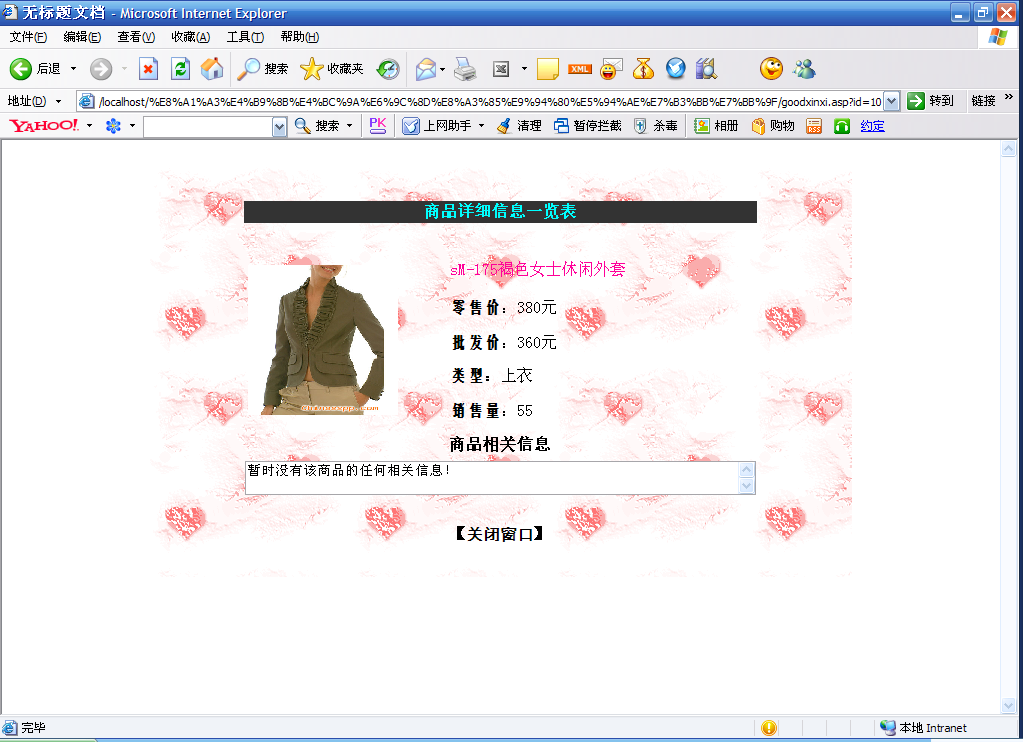Image resolution: width=1023 pixels, height=742 pixels.
Task: Click the 【关闭窗口】 close window link
Action: click(x=500, y=534)
